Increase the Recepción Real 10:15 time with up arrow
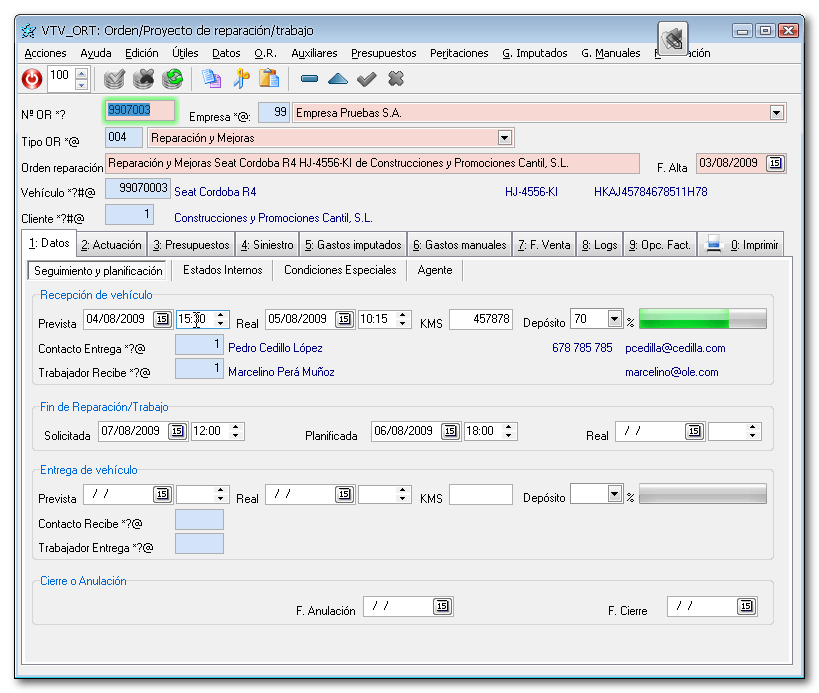The width and height of the screenshot is (819, 693). click(403, 315)
